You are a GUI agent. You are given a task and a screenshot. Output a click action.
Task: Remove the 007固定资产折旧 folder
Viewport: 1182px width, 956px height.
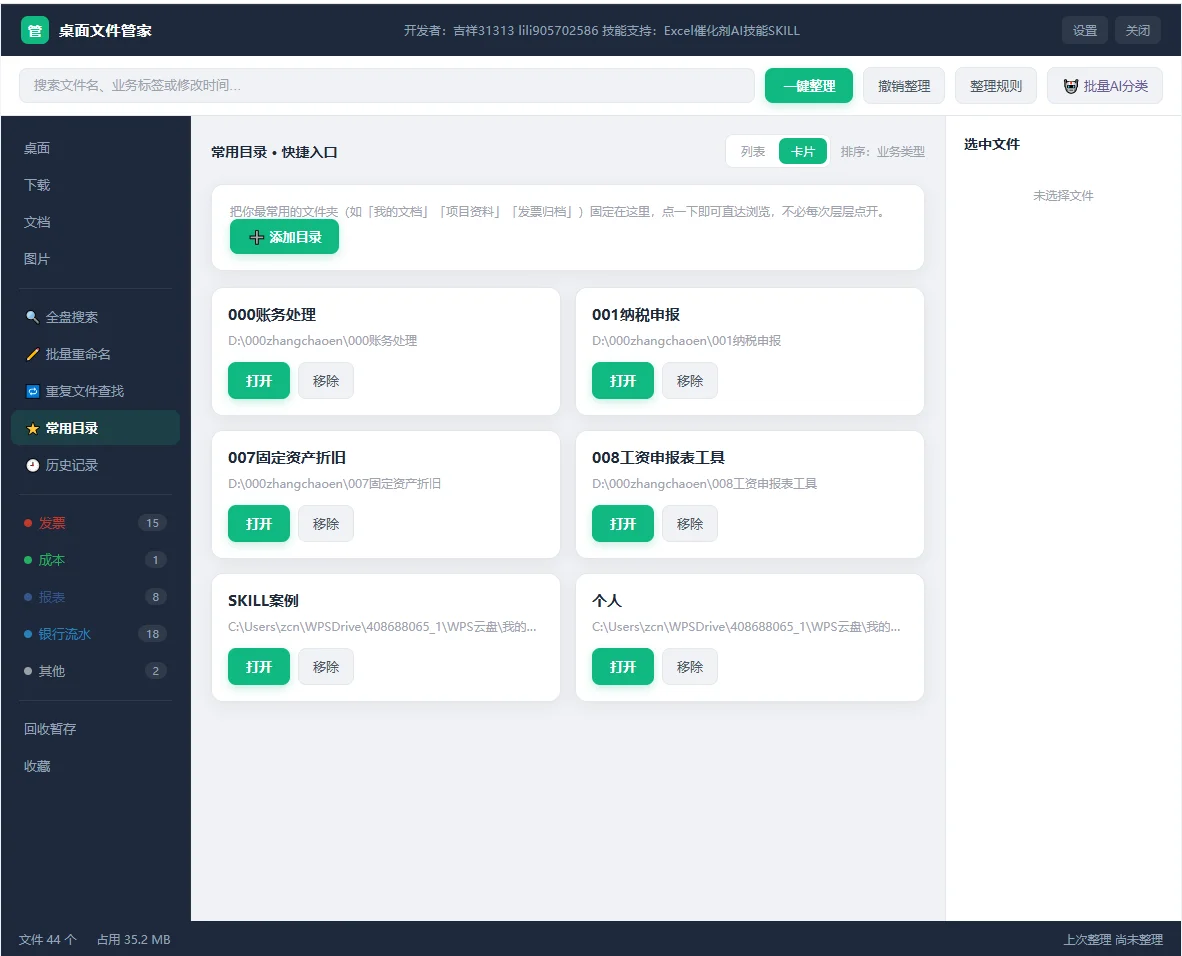point(326,523)
